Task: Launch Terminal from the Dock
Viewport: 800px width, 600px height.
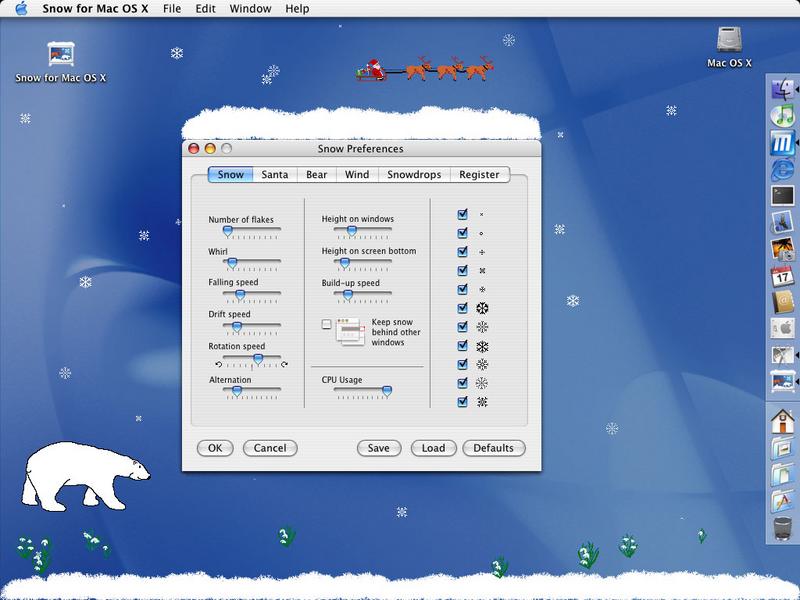Action: [x=782, y=195]
